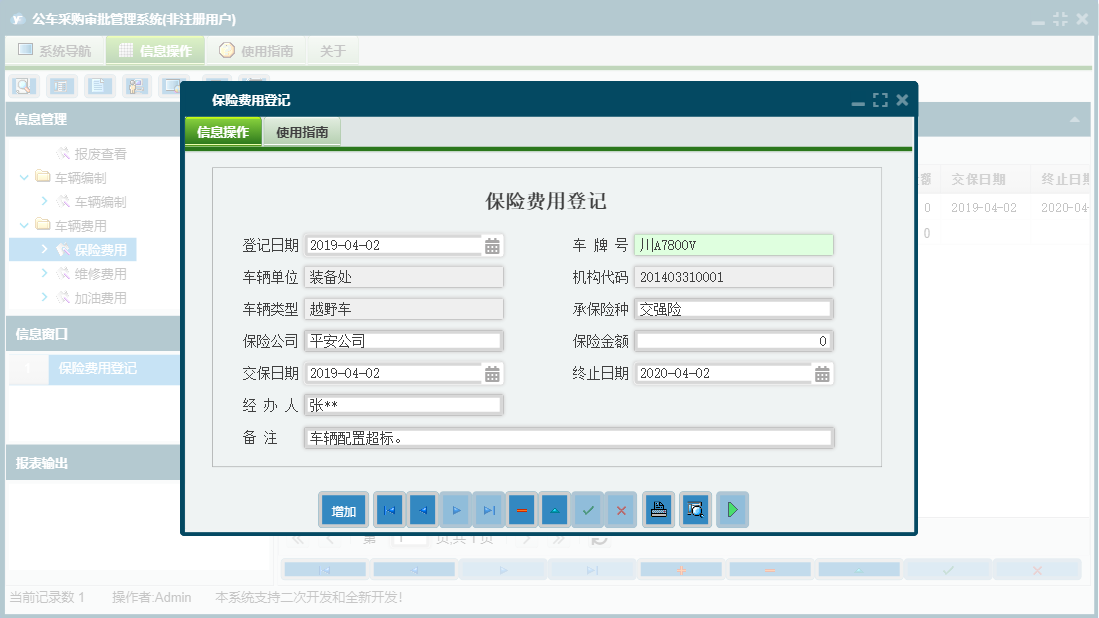Select 保险费用登记 under 信息窗口
This screenshot has height=618, width=1099.
click(x=97, y=369)
